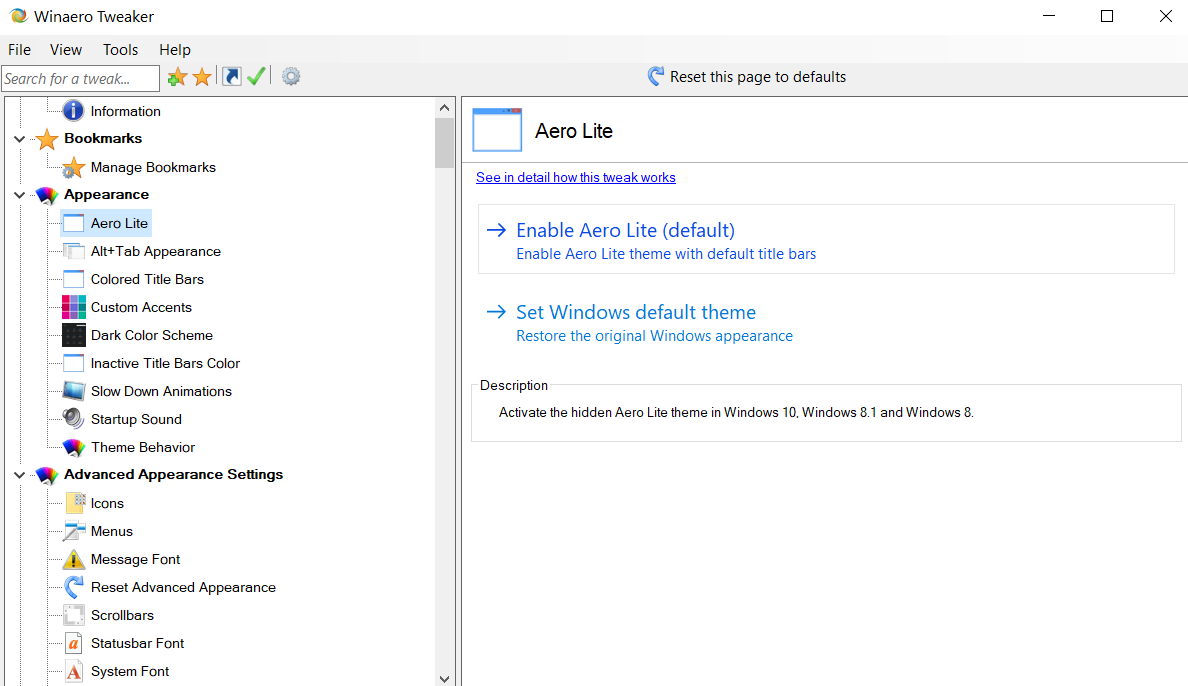
Task: Select the Dark Color Scheme tweak
Action: click(x=151, y=335)
